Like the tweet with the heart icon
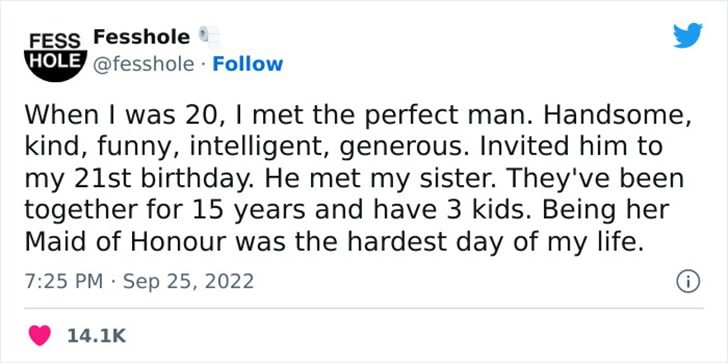The width and height of the screenshot is (728, 363). coord(40,335)
